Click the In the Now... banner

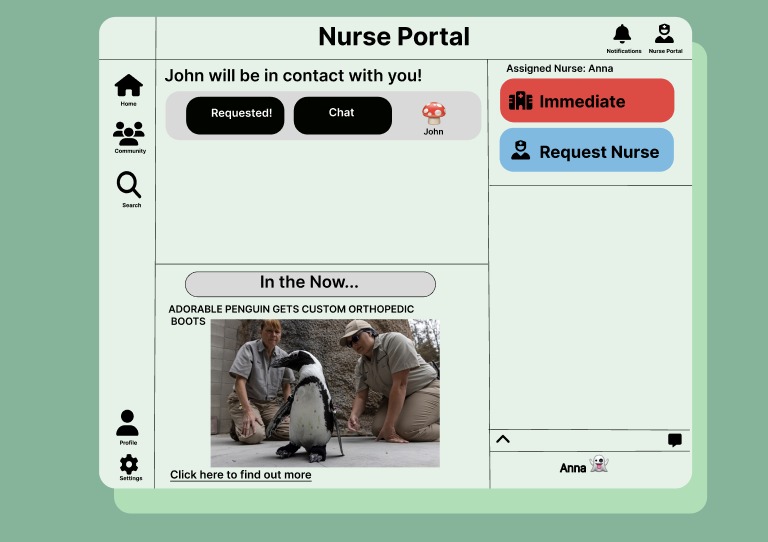click(310, 284)
